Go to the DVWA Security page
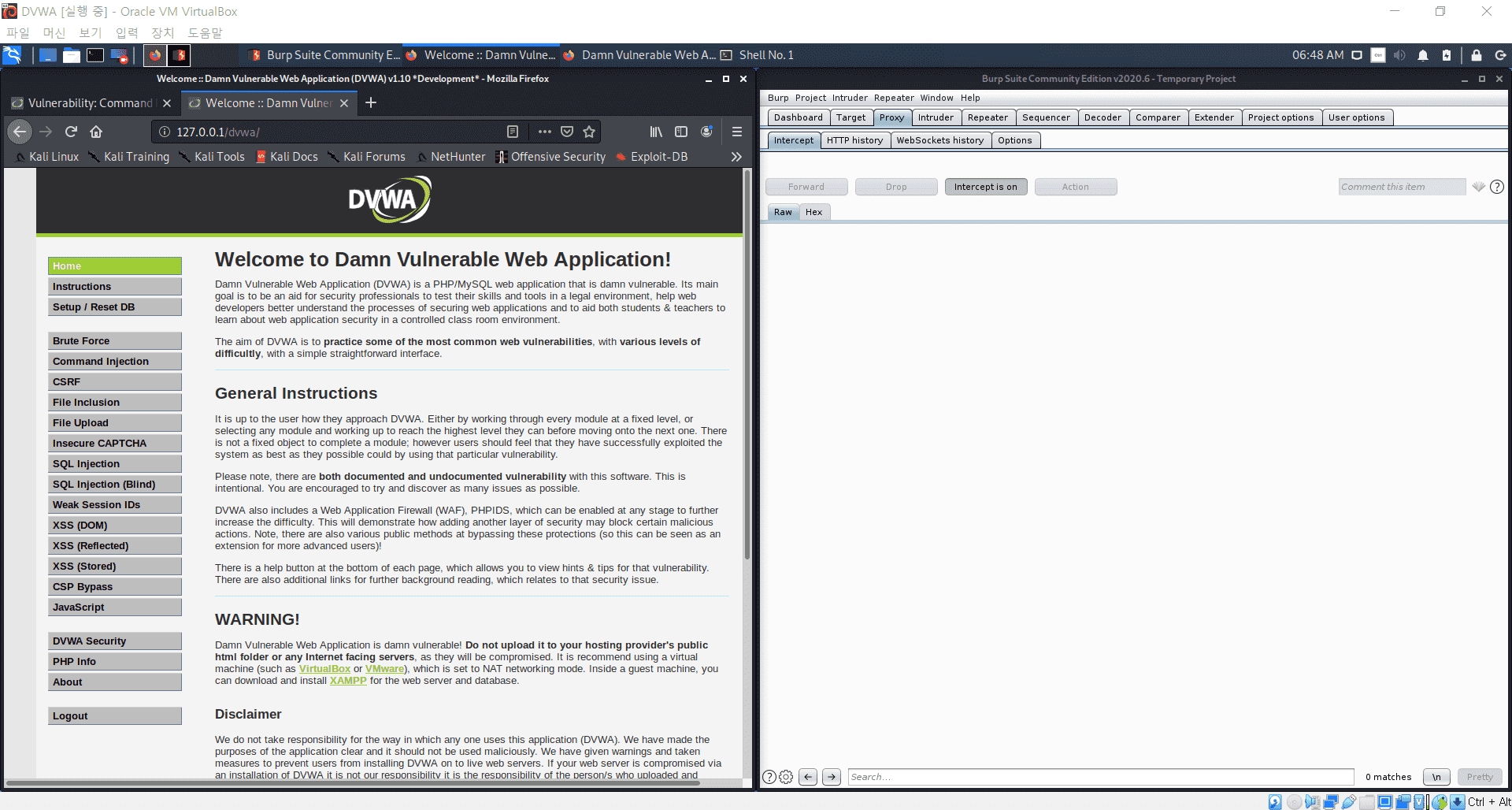 point(115,641)
